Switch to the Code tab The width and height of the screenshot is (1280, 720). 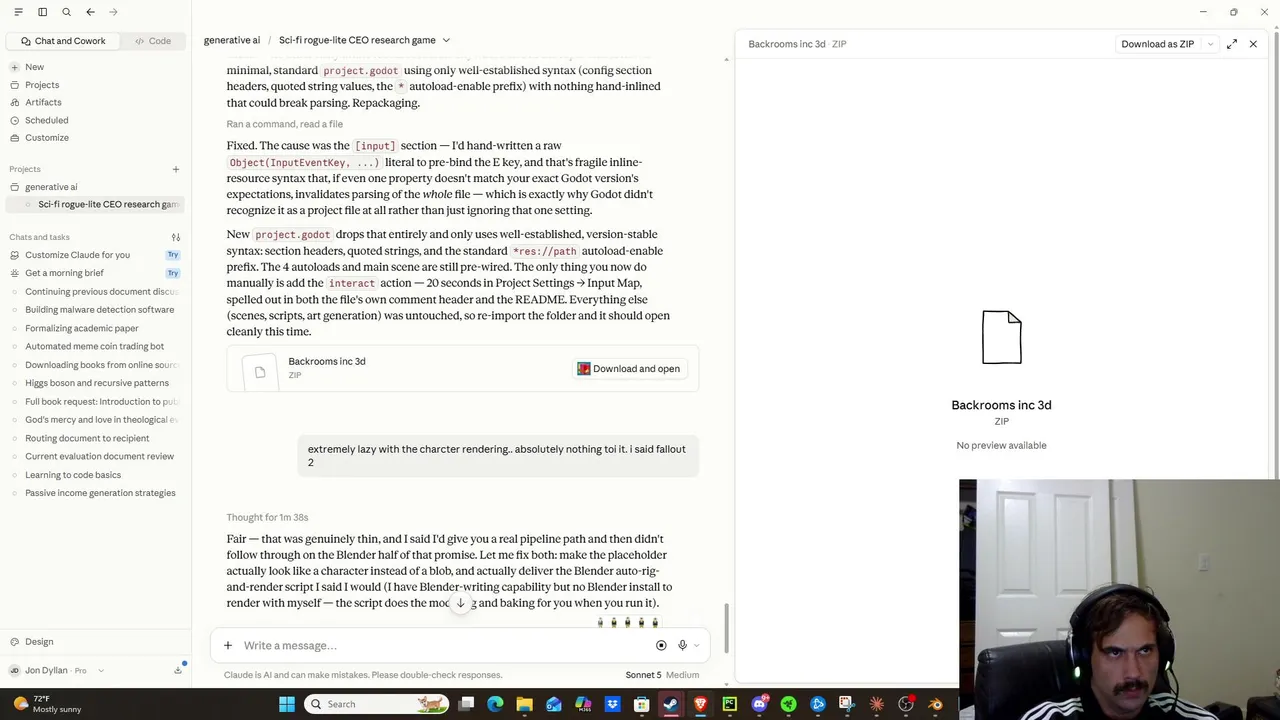pos(153,41)
